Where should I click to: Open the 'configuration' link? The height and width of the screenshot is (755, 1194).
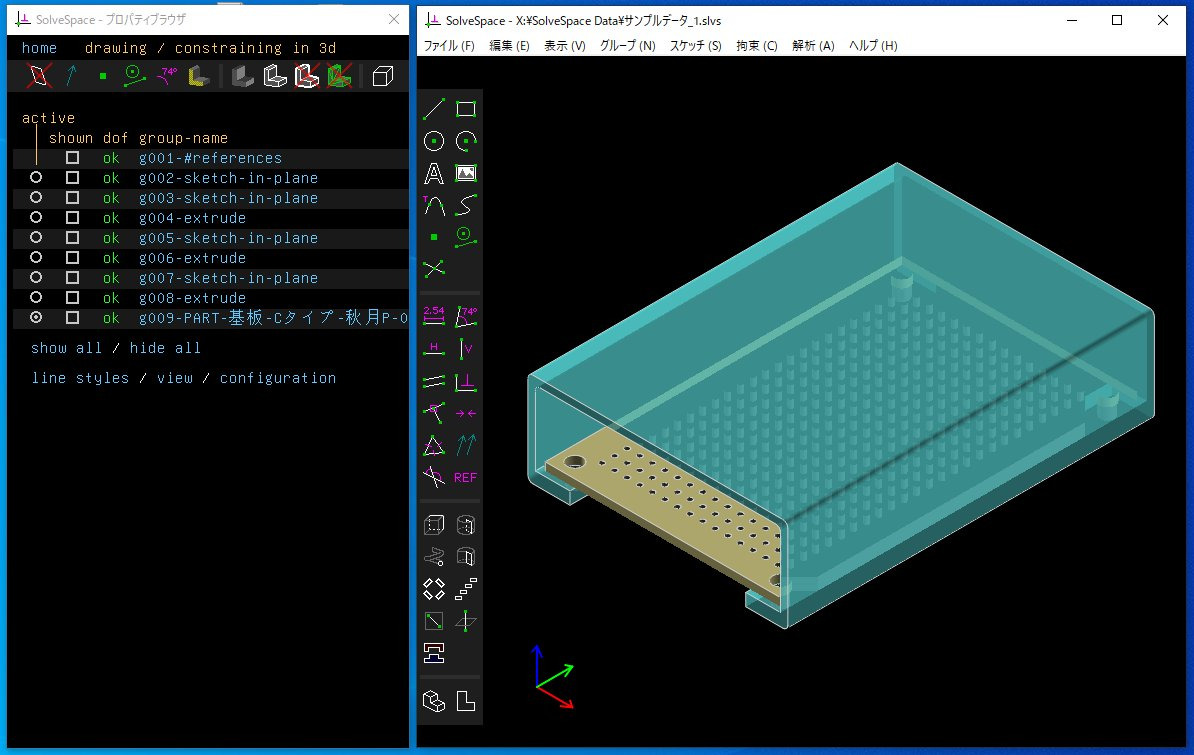pos(277,378)
